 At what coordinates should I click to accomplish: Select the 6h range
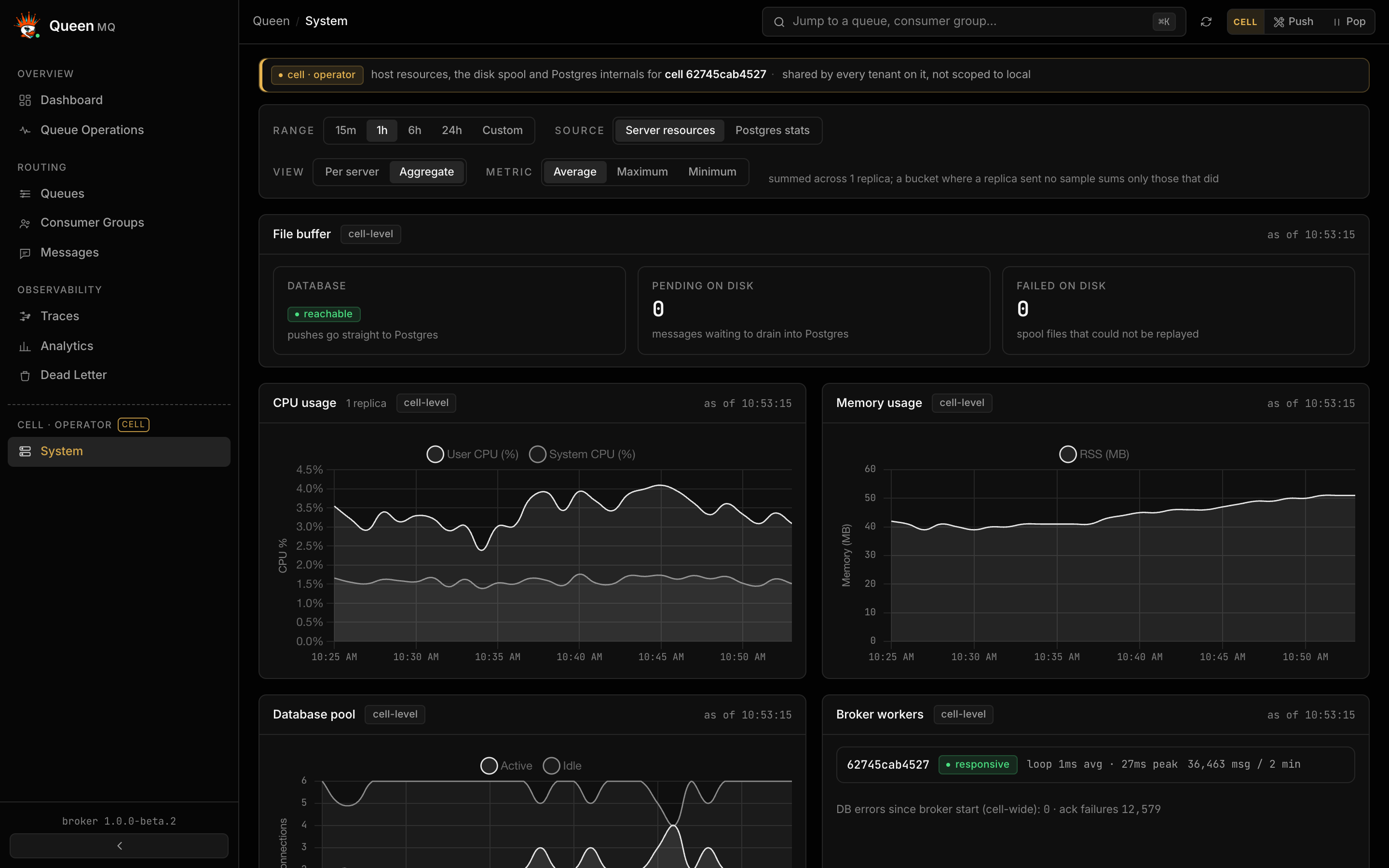[414, 130]
